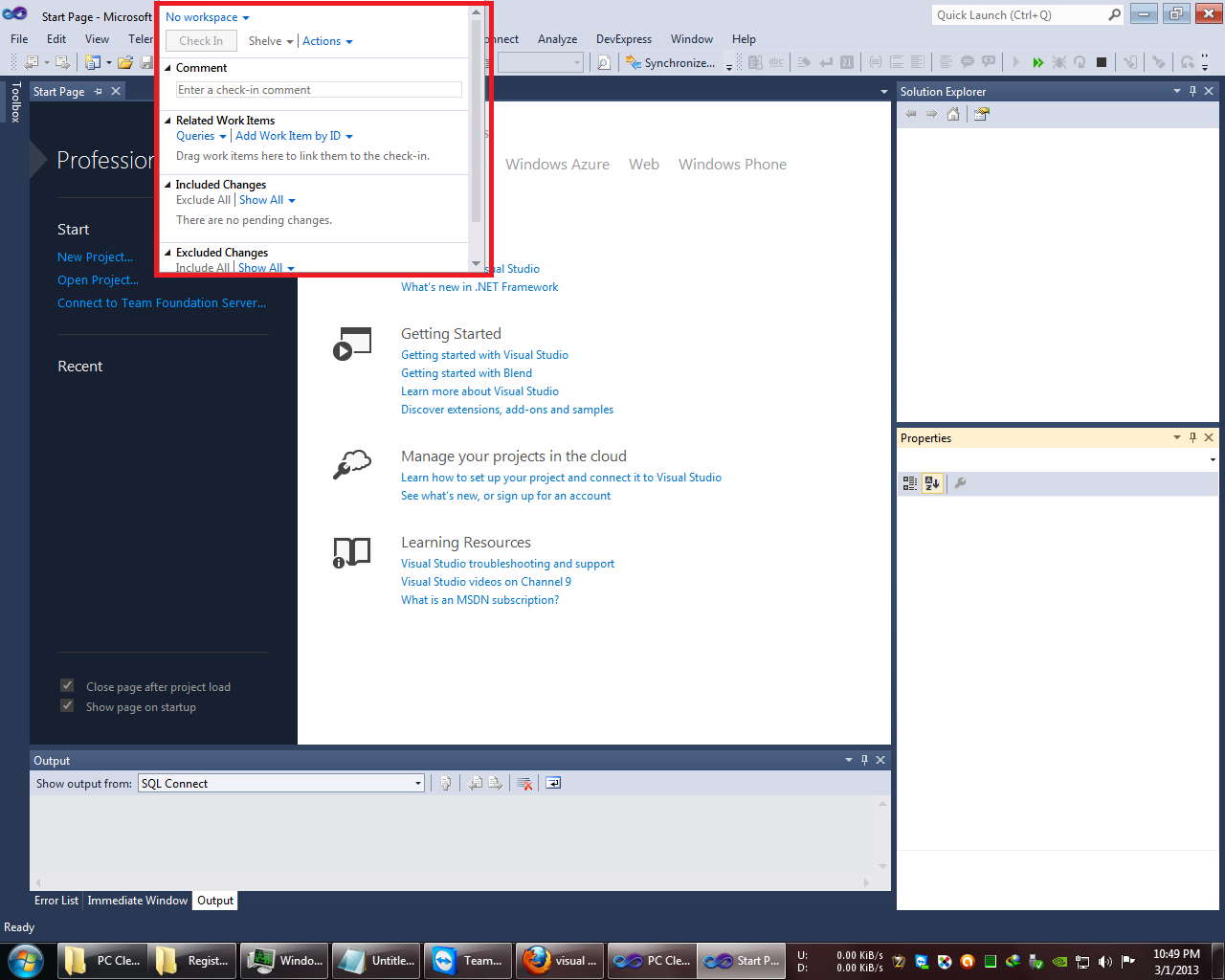Click Clear All icon in the Output toolbar

pos(524,783)
